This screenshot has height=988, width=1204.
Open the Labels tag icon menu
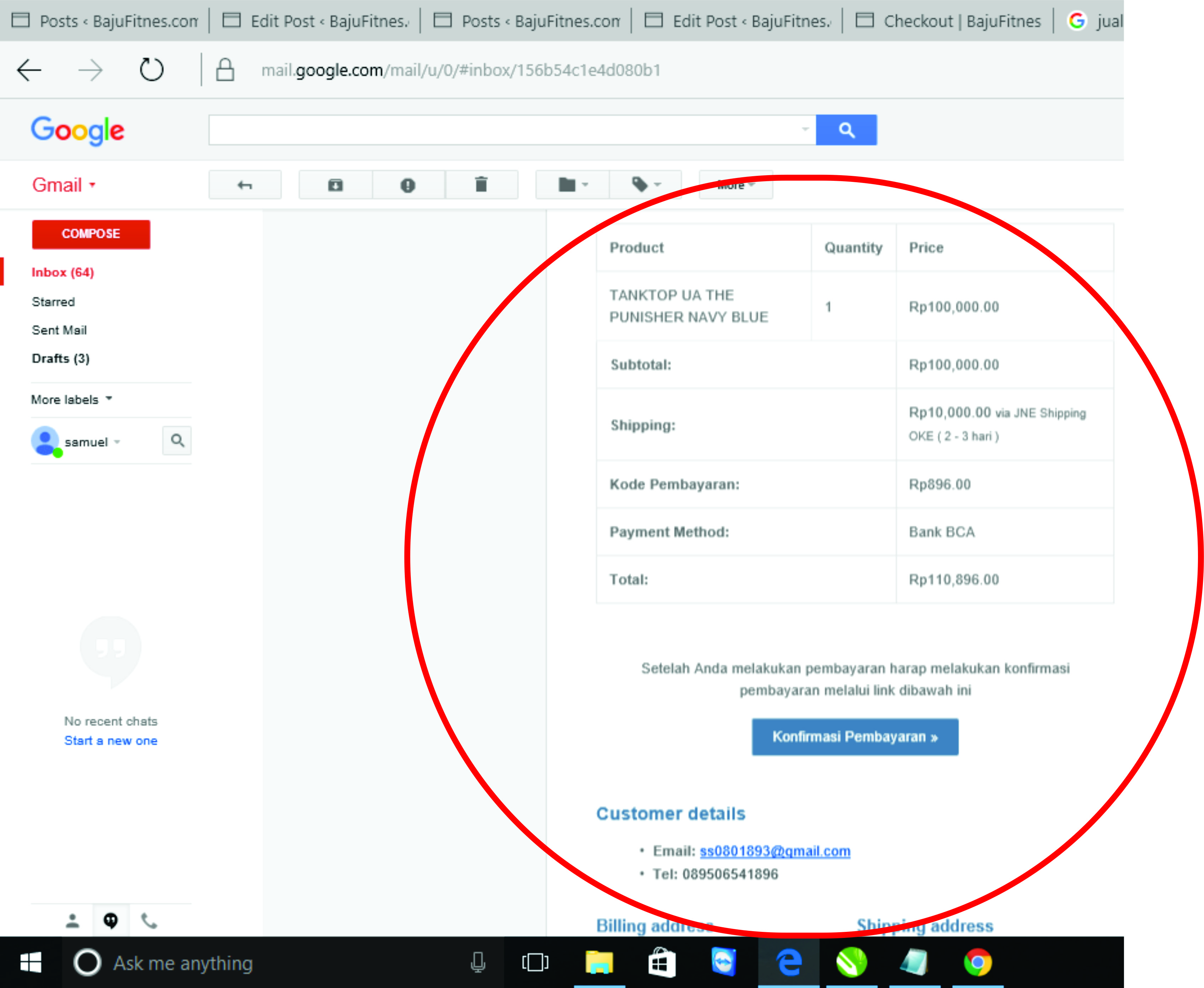coord(646,185)
